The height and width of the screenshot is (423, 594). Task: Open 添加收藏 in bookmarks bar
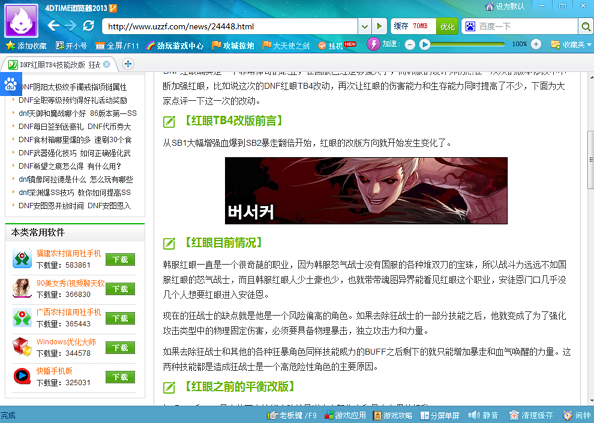pos(26,46)
